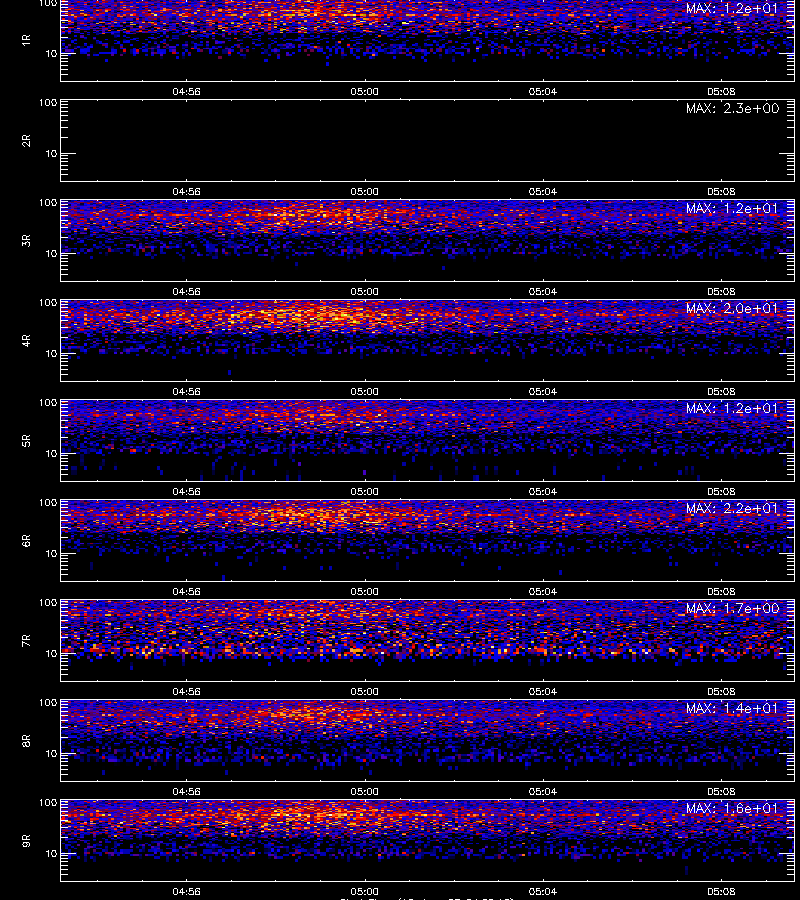
Task: Select the MAX: 2.2e+01 text in panel 6R
Action: pos(732,509)
